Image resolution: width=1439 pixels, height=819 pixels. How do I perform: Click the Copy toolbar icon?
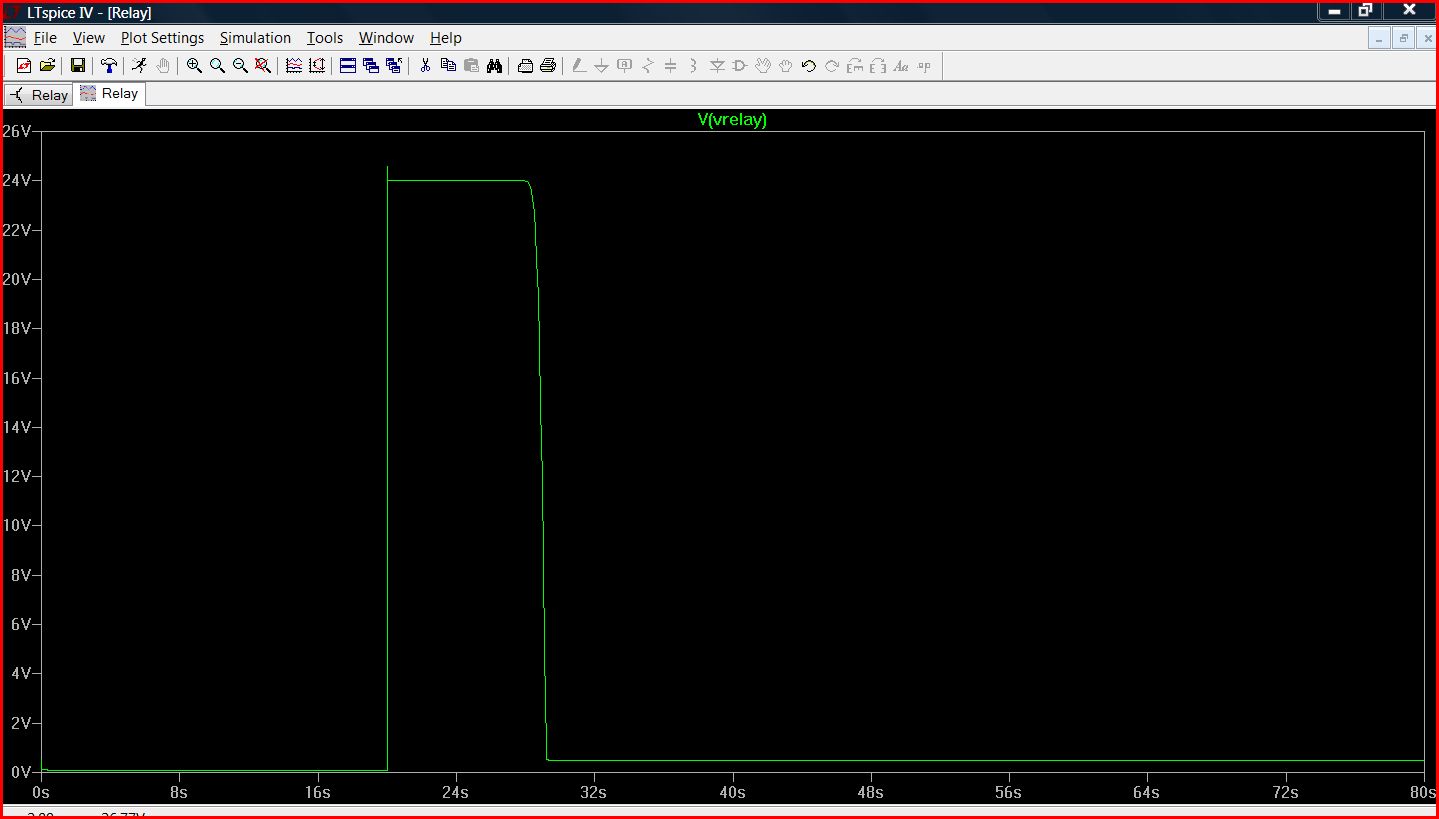(x=448, y=66)
